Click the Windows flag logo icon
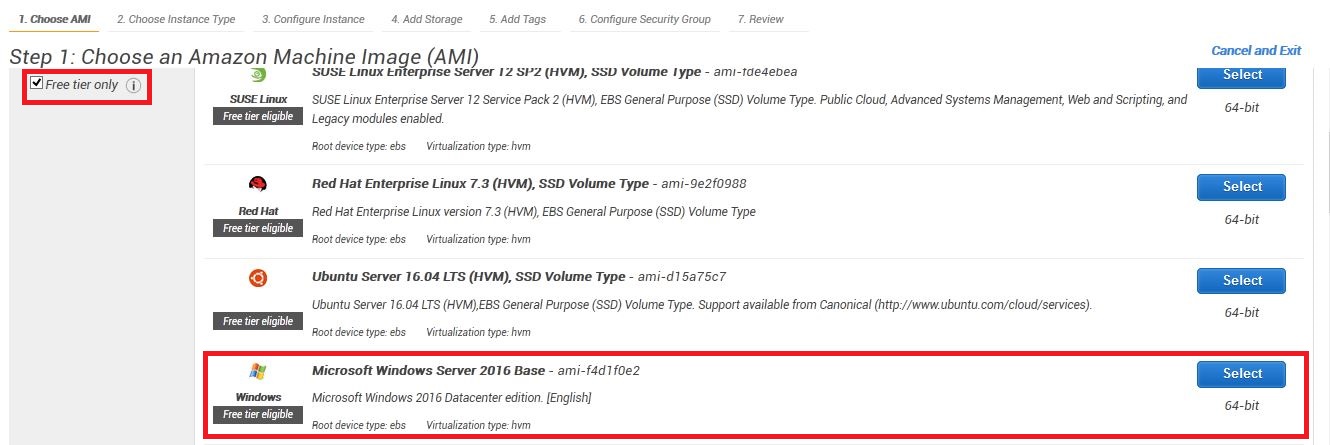 [x=258, y=372]
